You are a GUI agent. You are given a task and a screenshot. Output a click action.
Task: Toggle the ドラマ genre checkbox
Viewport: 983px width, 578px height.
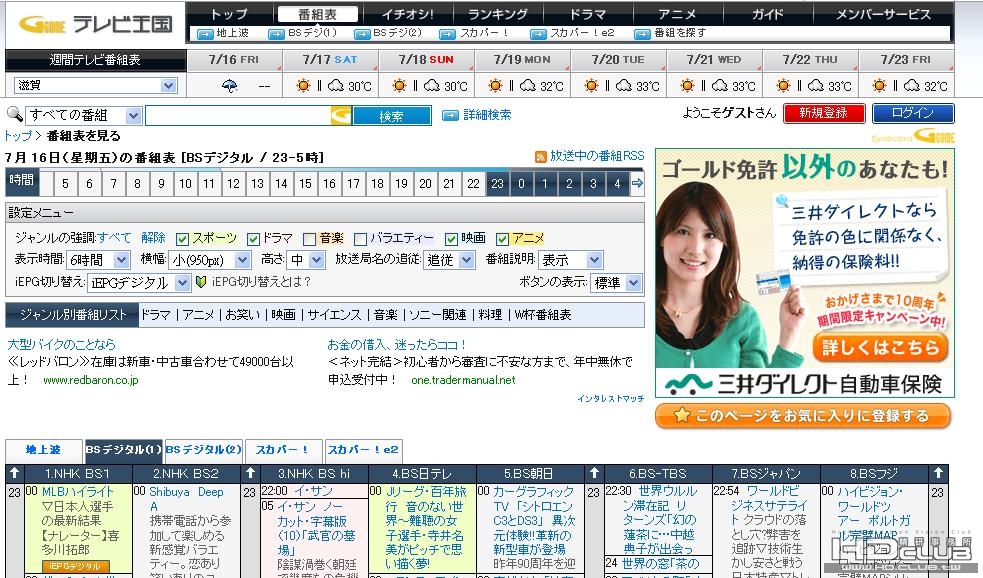(x=253, y=239)
